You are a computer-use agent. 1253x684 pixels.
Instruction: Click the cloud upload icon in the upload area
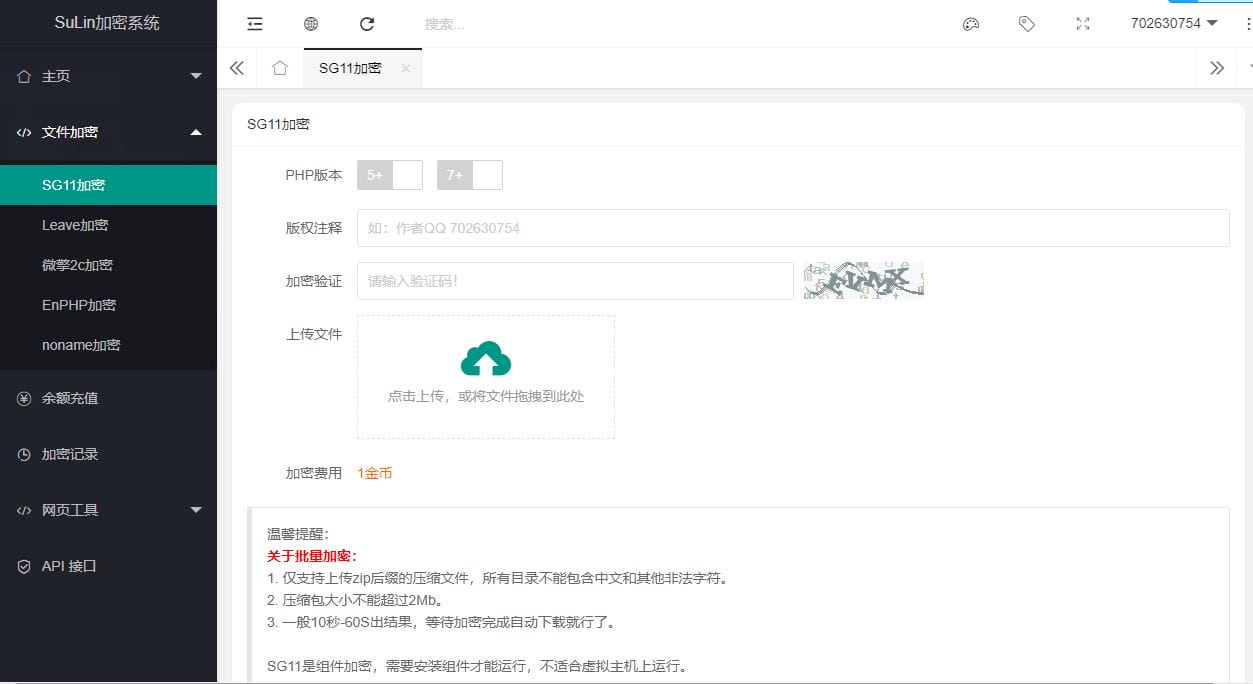tap(485, 357)
